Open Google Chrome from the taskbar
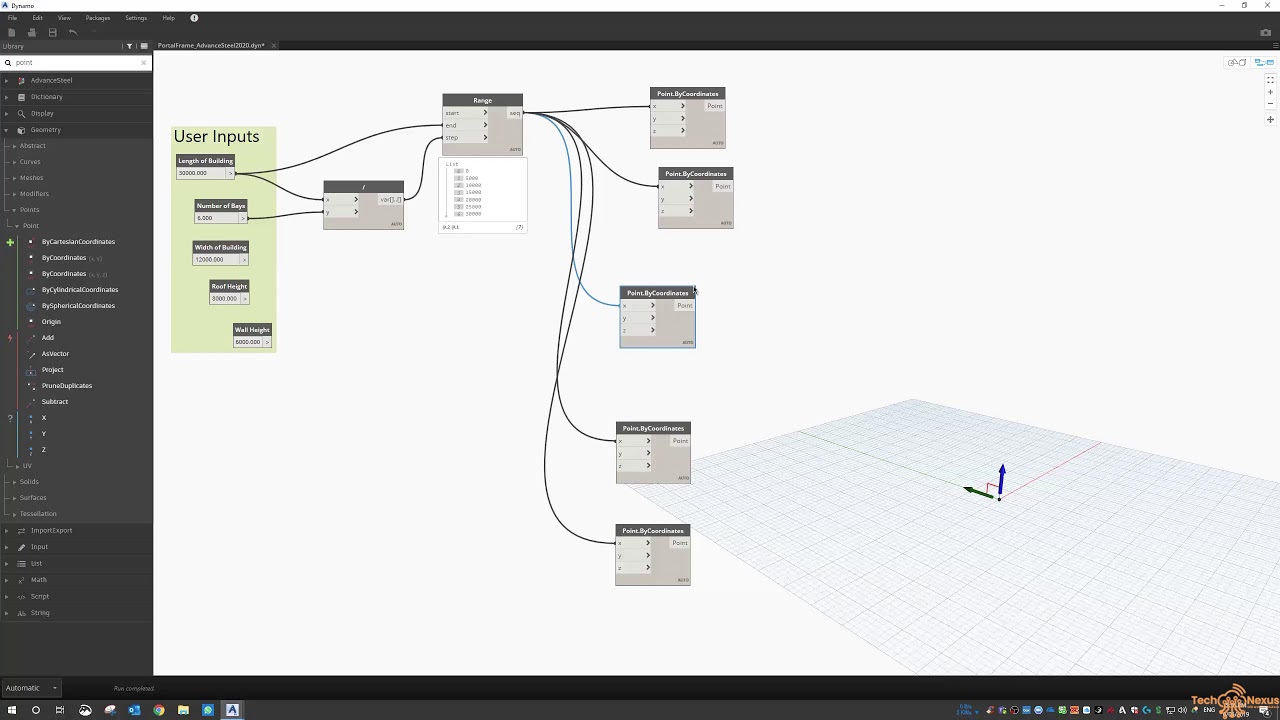Viewport: 1280px width, 720px height. click(x=159, y=710)
